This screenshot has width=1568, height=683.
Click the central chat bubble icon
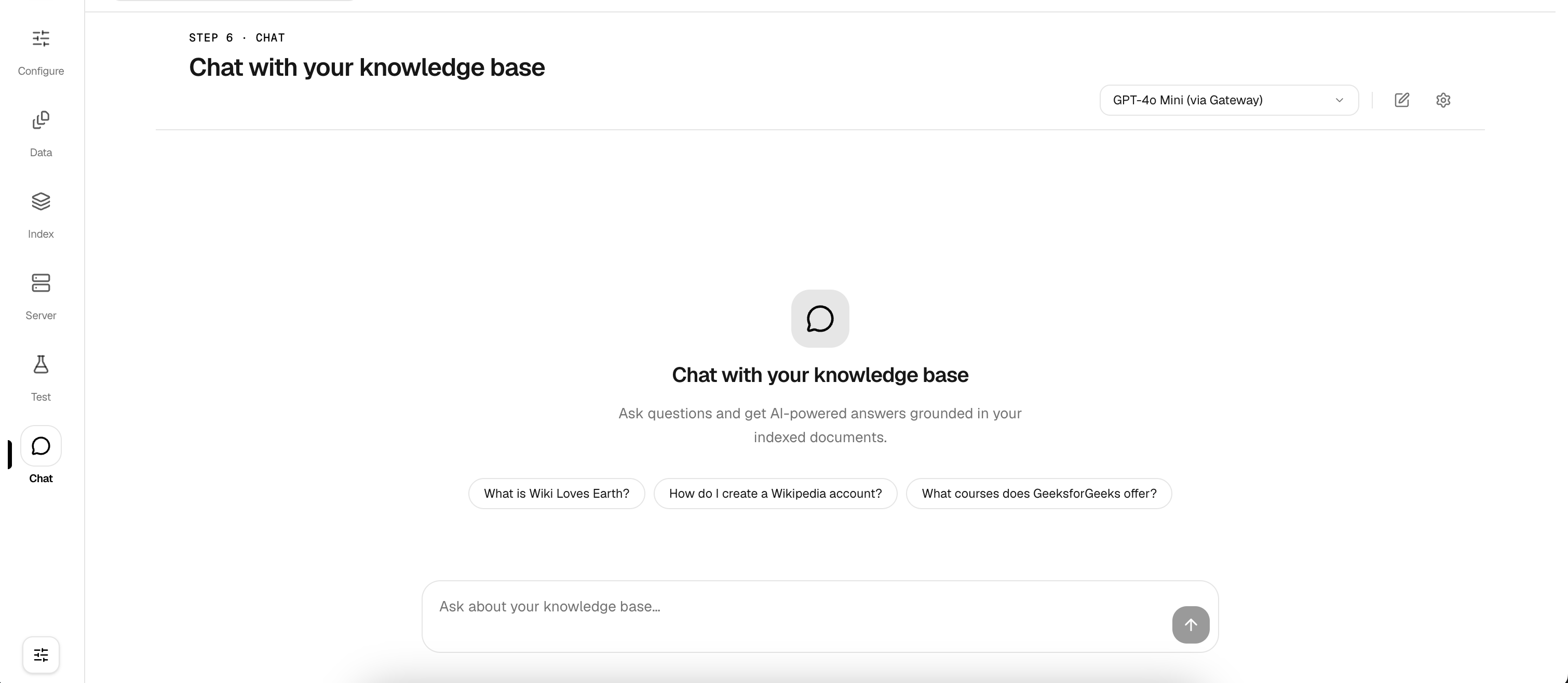pyautogui.click(x=820, y=319)
